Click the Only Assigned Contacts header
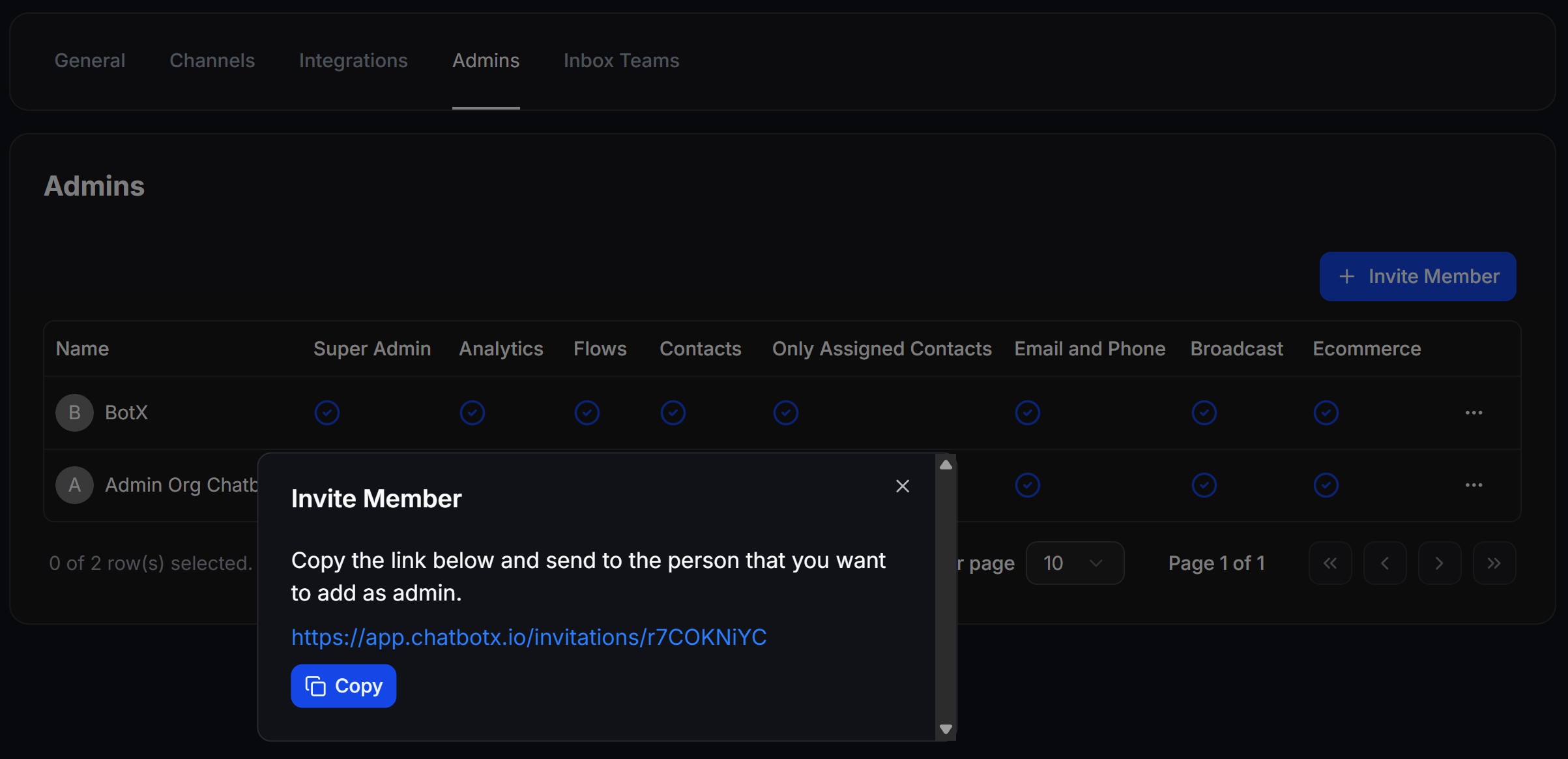 click(882, 349)
